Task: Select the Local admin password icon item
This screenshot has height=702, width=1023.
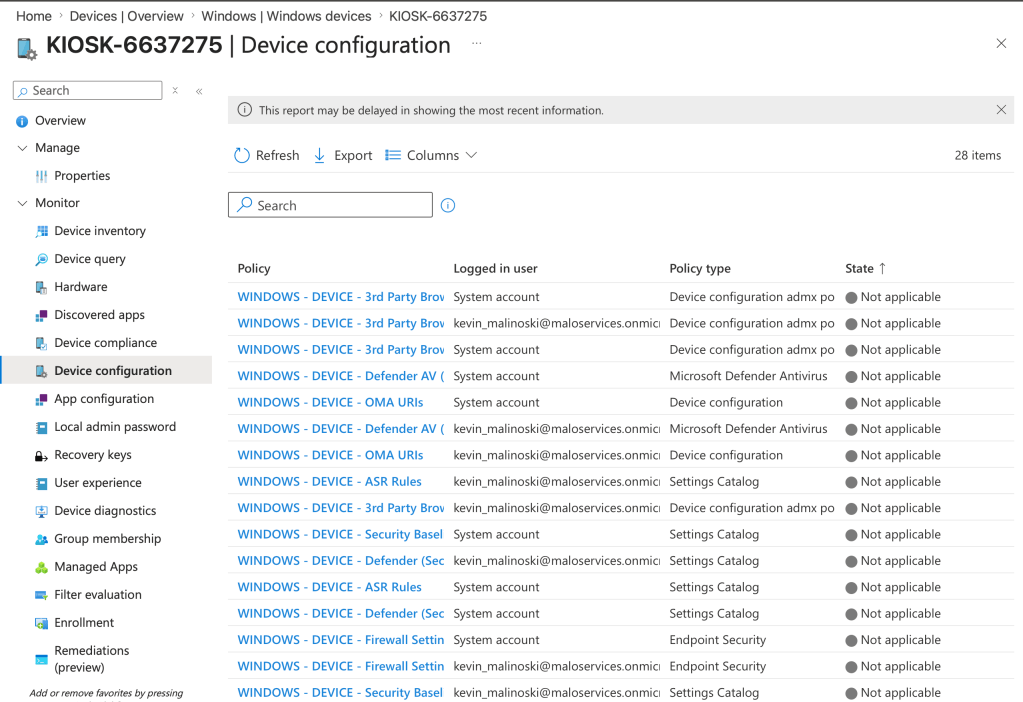Action: [42, 427]
